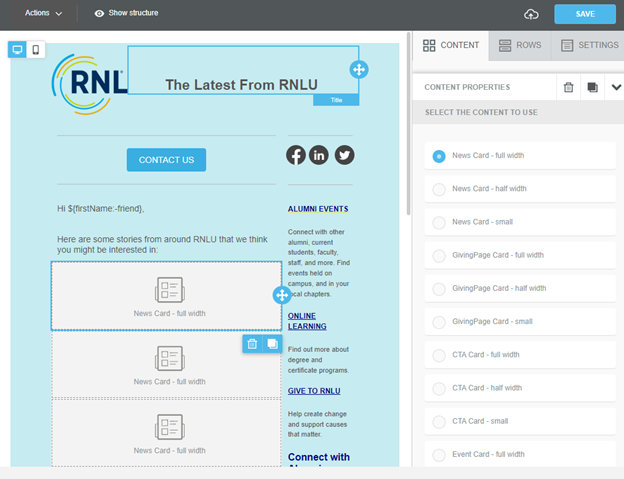The width and height of the screenshot is (624, 479).
Task: Select GivingPage Card - half width option
Action: 520,288
